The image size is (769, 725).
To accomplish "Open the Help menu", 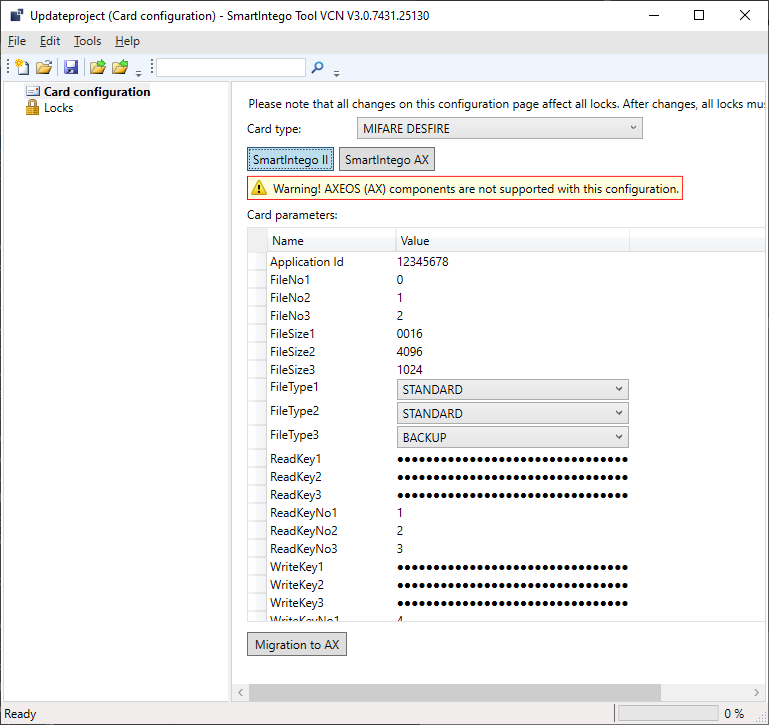I will point(127,41).
